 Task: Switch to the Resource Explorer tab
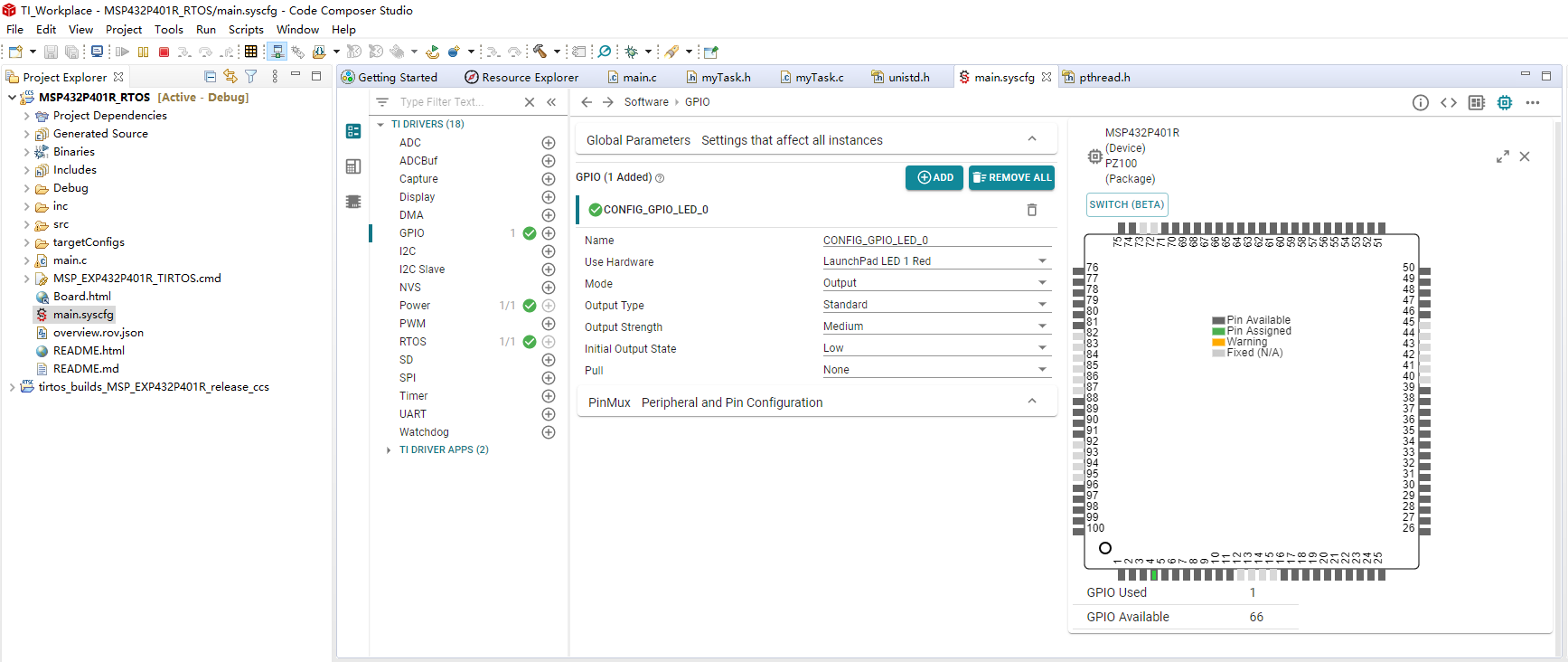pos(521,77)
